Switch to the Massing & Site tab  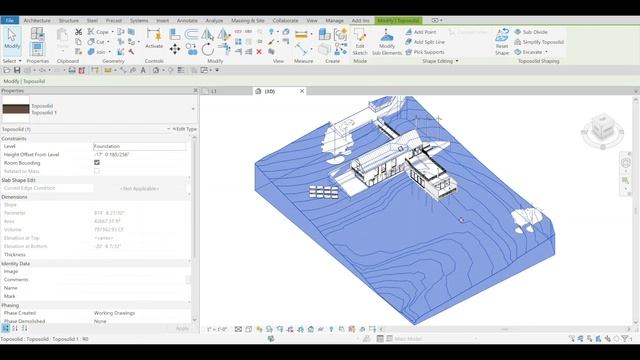pyautogui.click(x=248, y=20)
